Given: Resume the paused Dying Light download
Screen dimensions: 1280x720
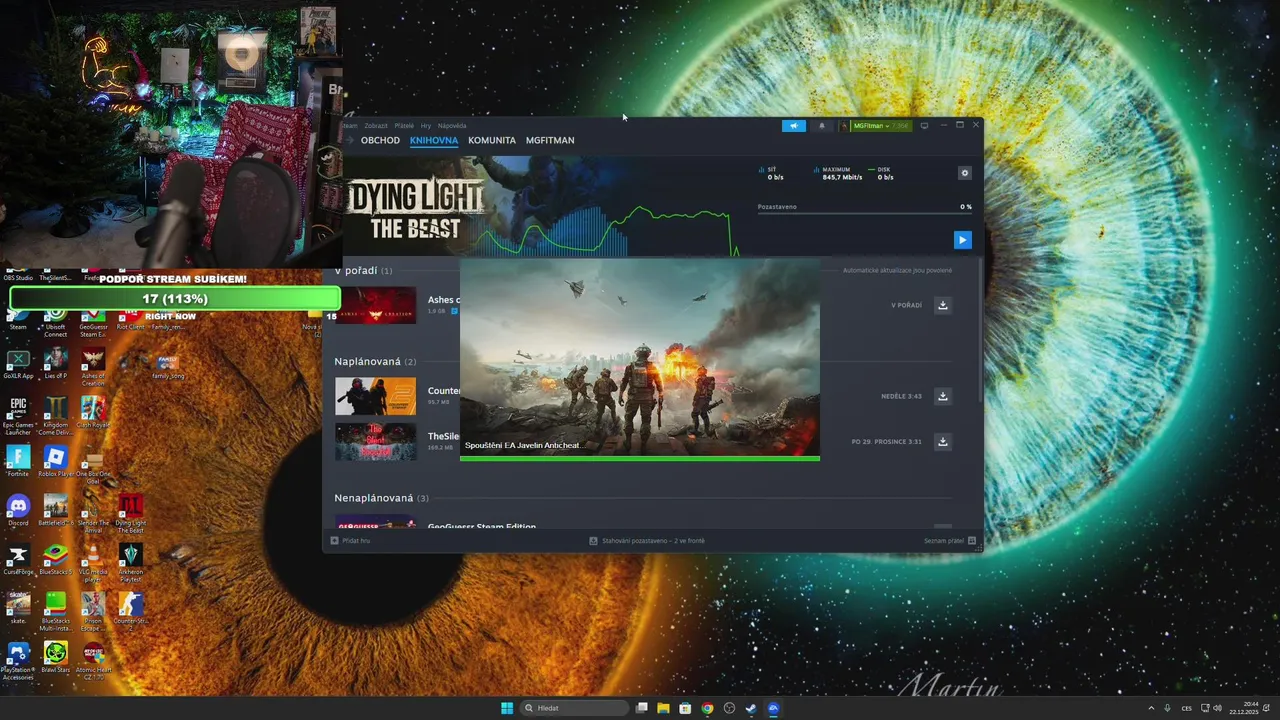Looking at the screenshot, I should tap(962, 240).
